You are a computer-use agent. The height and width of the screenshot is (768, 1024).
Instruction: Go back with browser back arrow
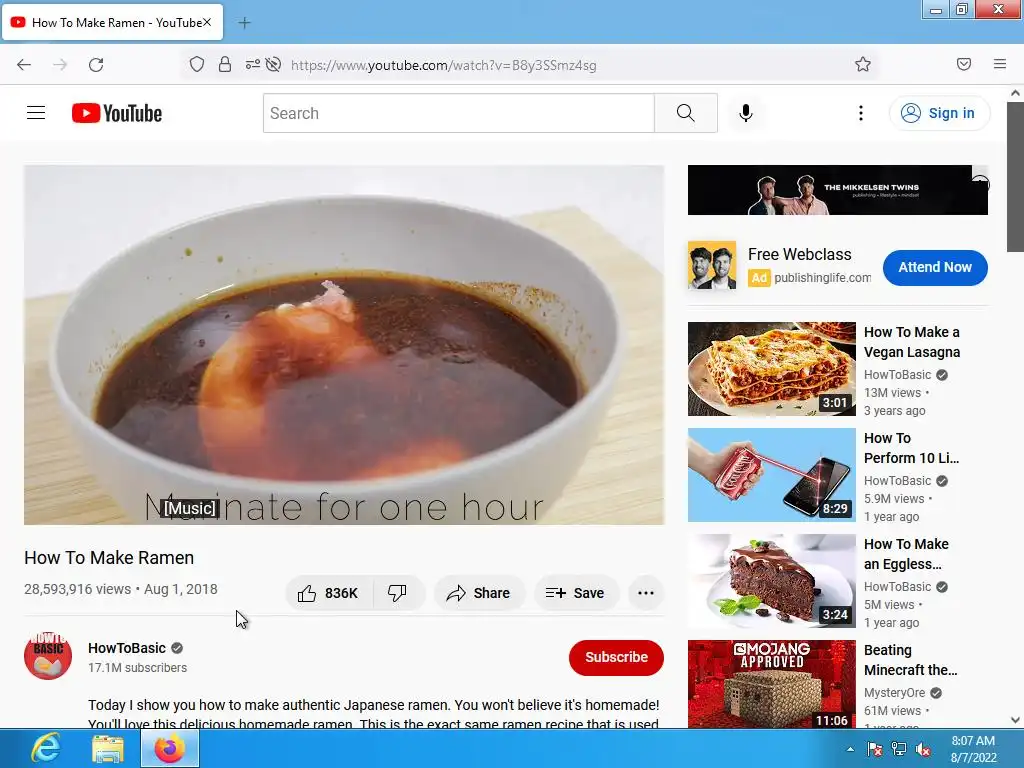(x=24, y=64)
